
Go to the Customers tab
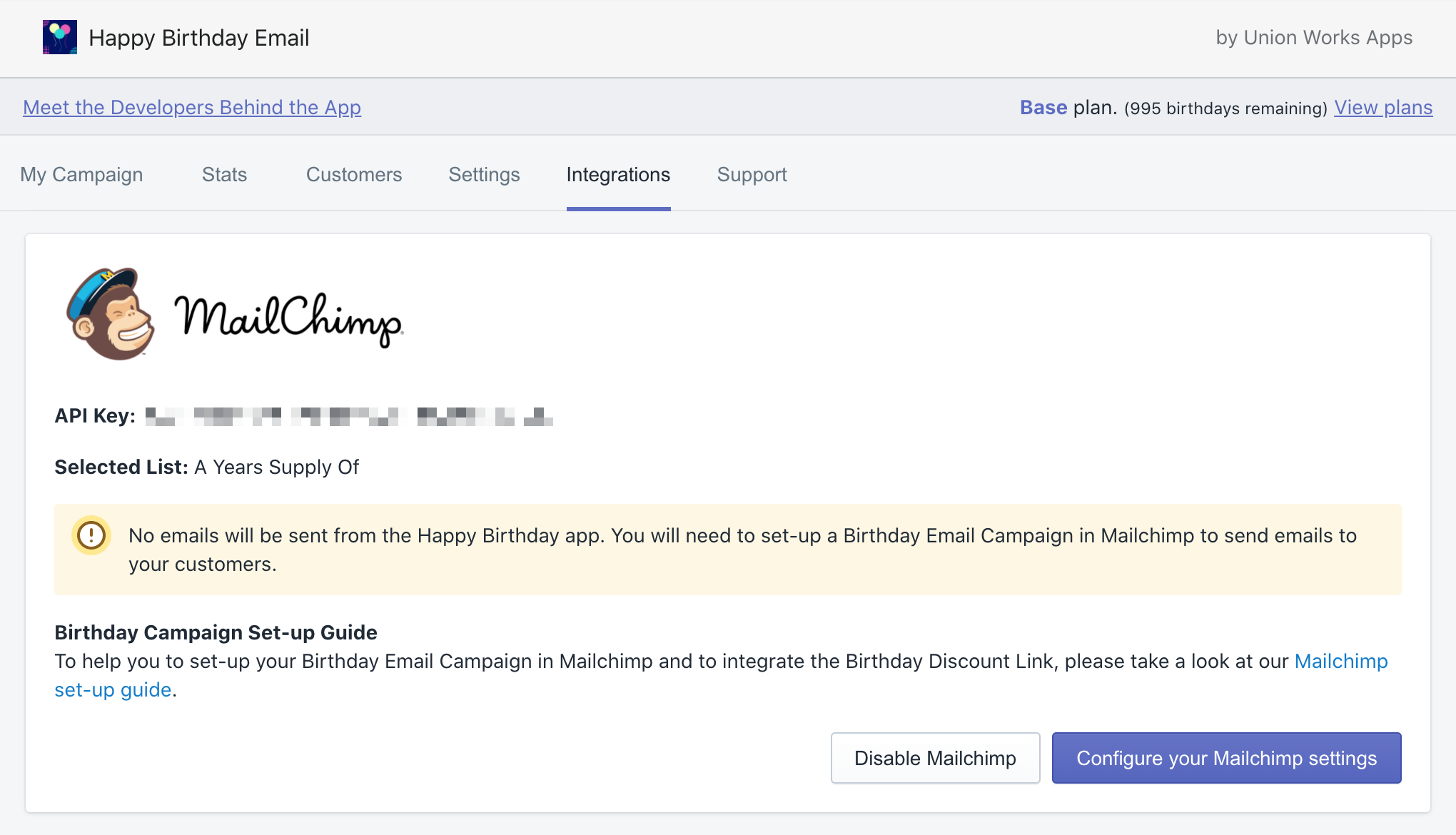point(354,175)
